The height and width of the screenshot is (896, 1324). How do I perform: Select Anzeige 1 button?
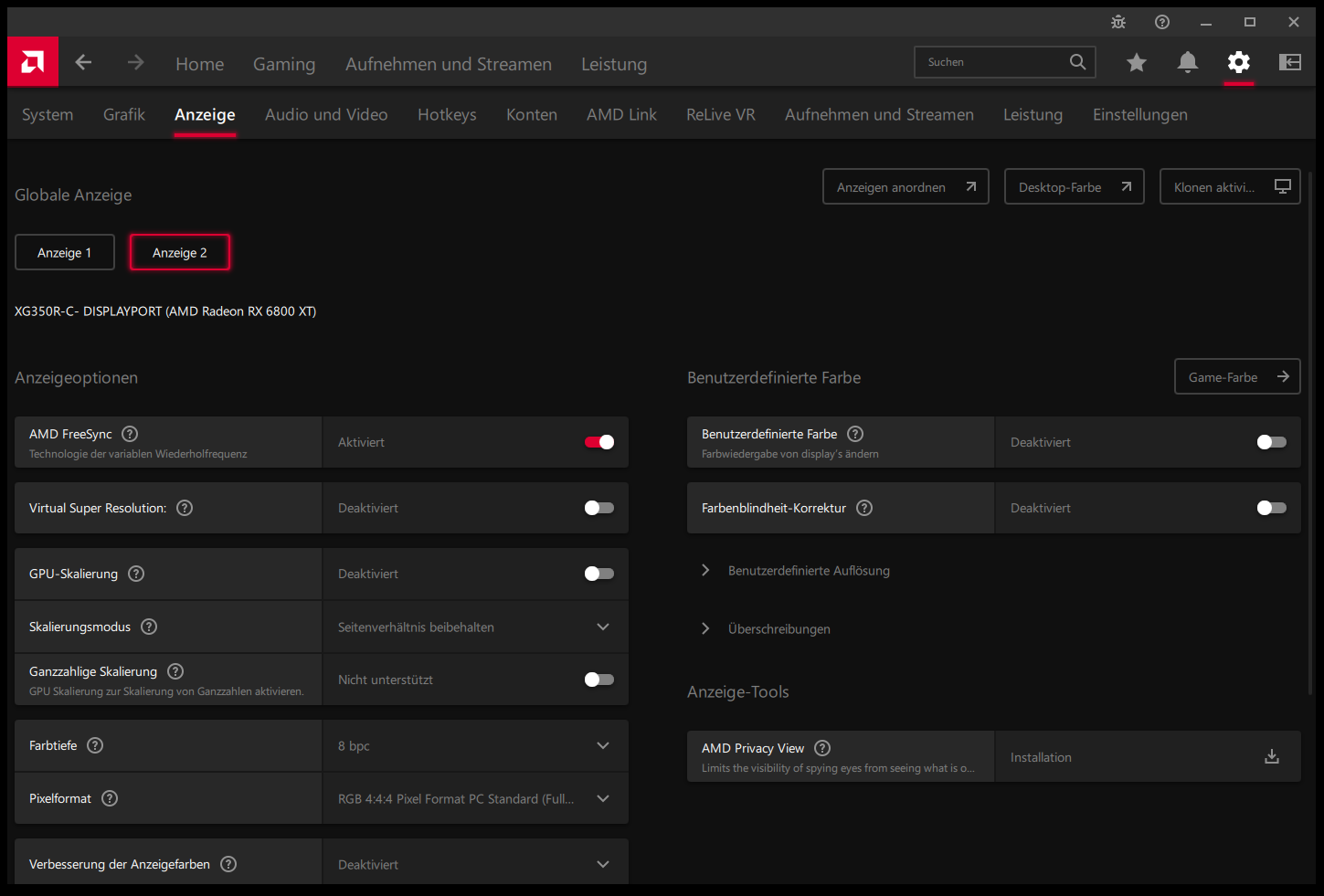(x=65, y=252)
